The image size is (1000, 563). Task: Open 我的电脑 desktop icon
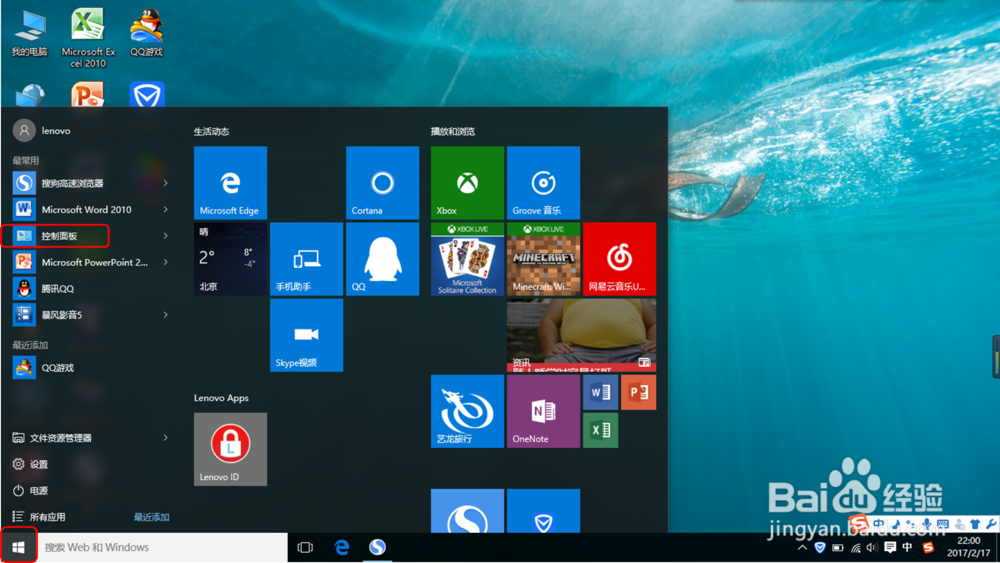(29, 34)
